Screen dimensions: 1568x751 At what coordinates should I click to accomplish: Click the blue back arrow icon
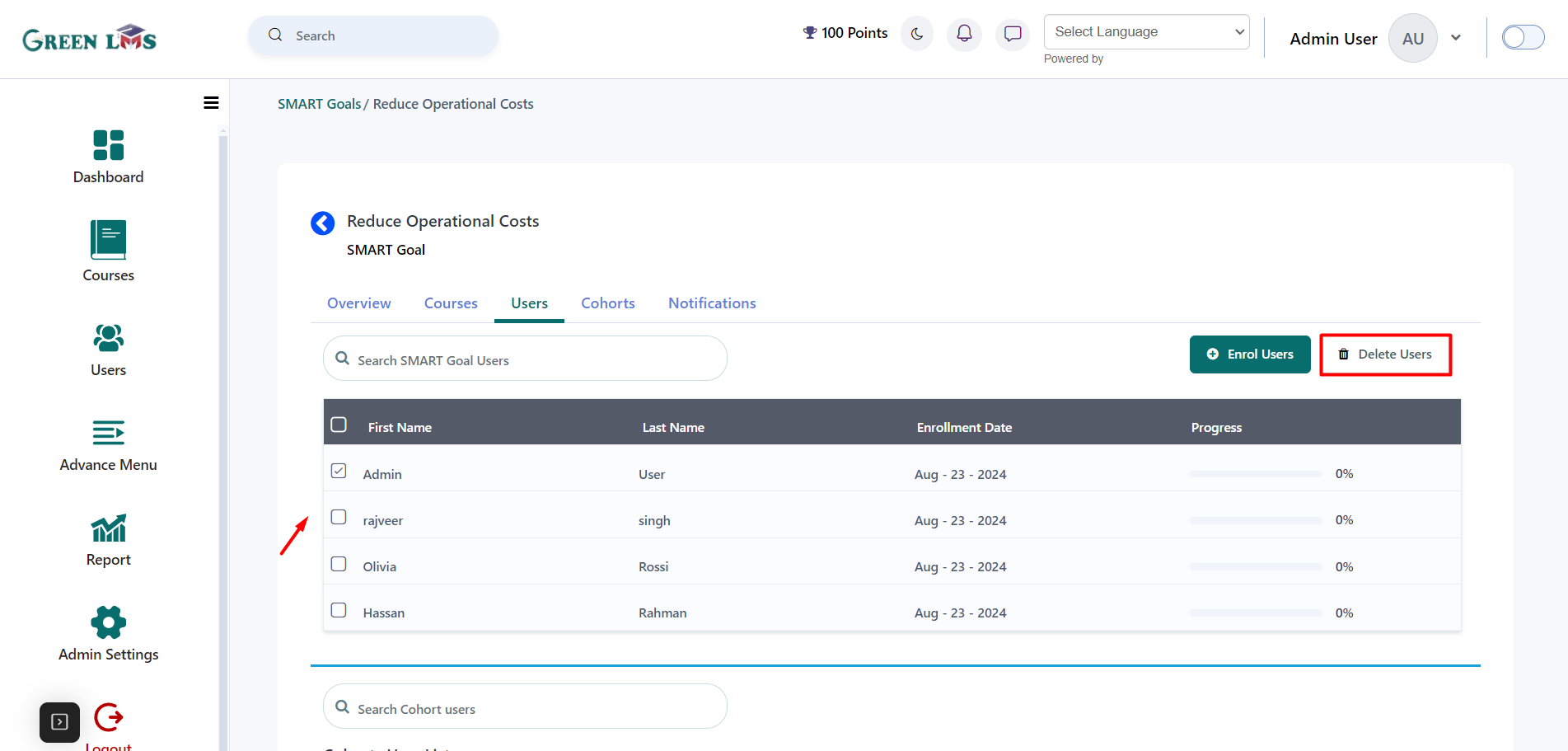point(322,223)
